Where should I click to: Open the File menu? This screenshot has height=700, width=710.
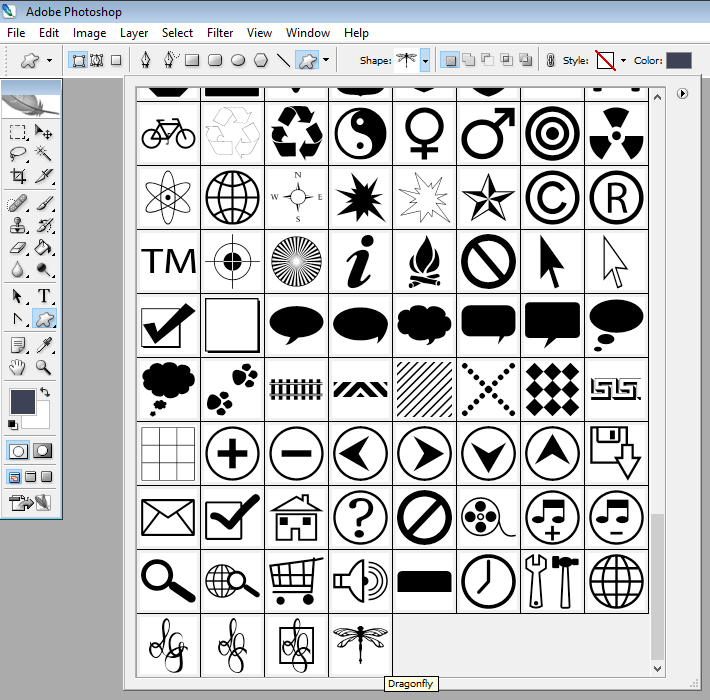16,33
